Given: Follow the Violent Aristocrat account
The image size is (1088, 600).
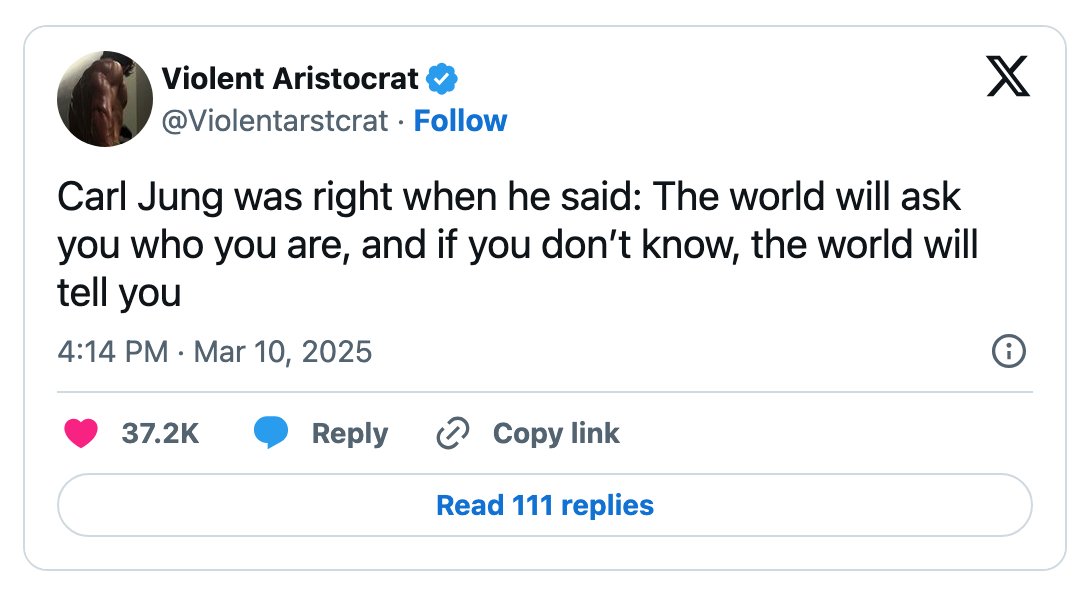Looking at the screenshot, I should tap(460, 121).
